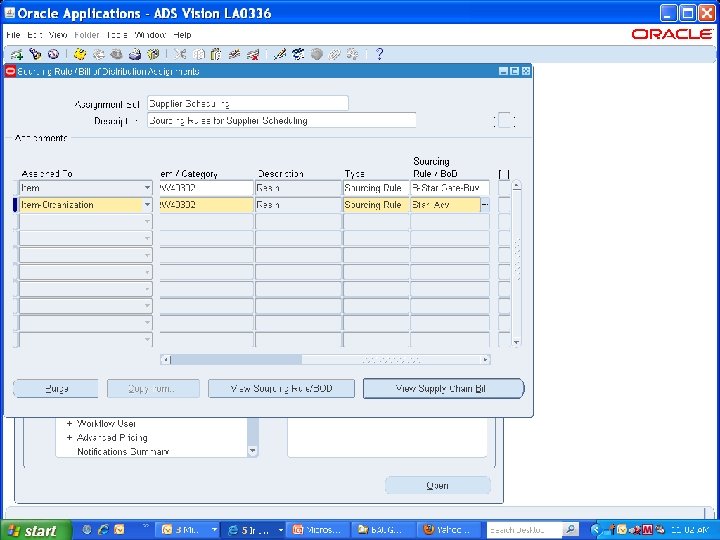Click the Clear Record toolbar icon
Viewport: 720px width, 540px height.
tap(234, 55)
